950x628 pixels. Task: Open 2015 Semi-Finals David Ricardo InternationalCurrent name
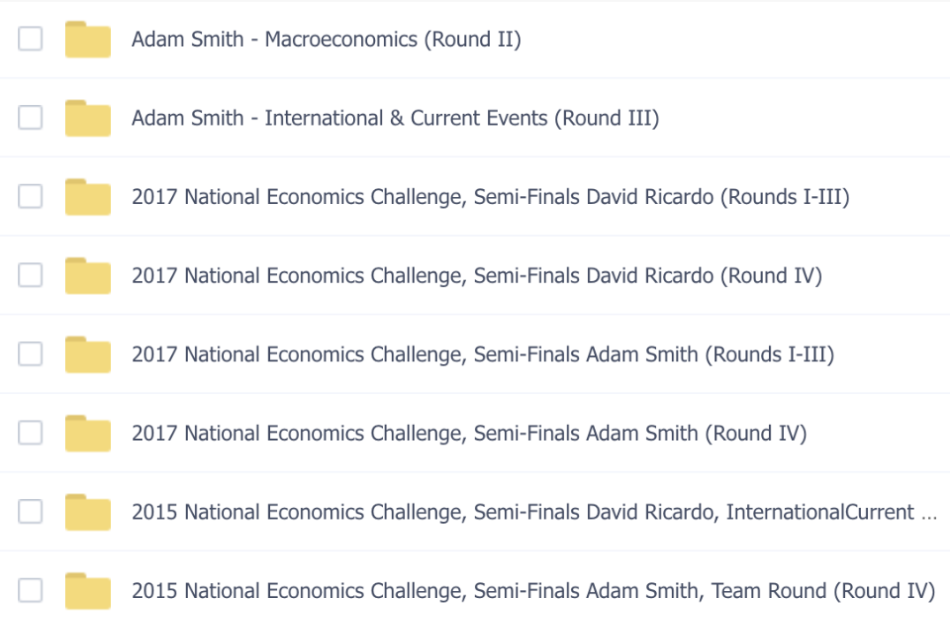(535, 512)
